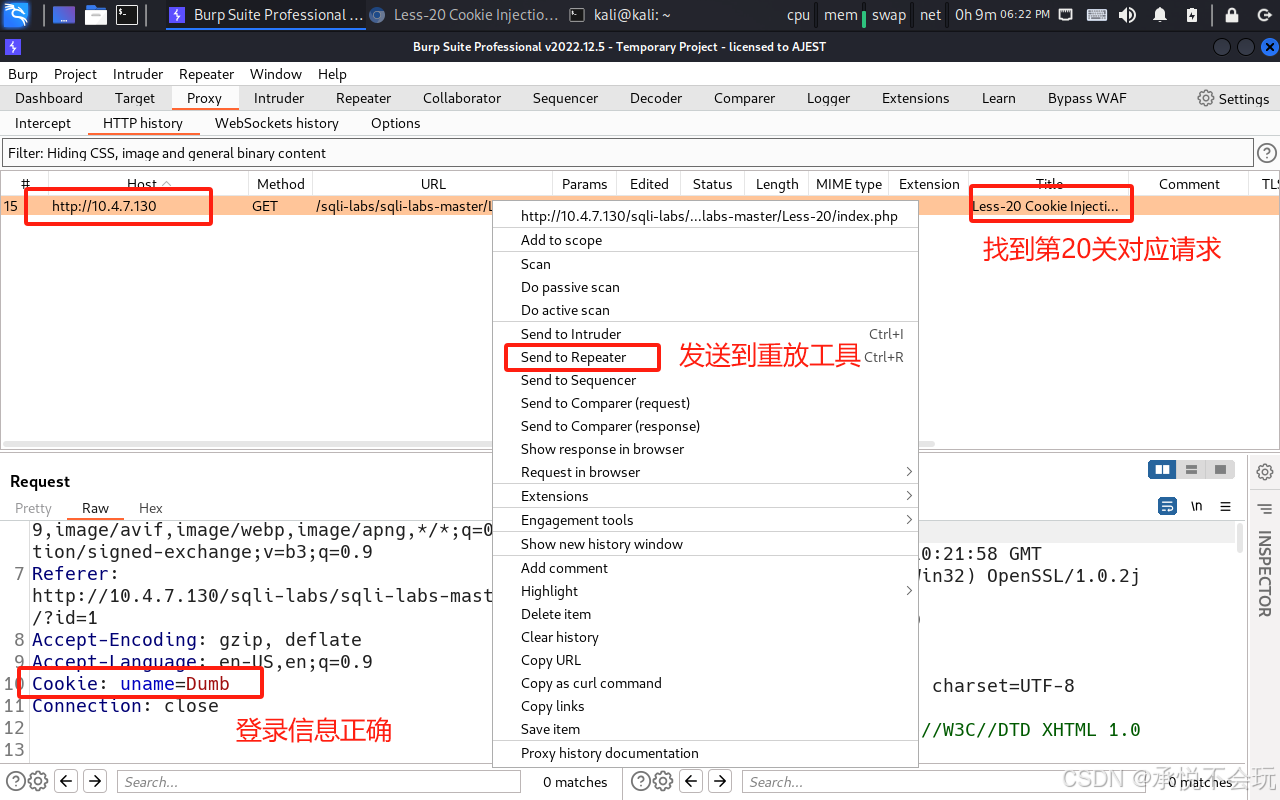The image size is (1280, 800).
Task: Open the Filter settings bar
Action: coord(627,153)
